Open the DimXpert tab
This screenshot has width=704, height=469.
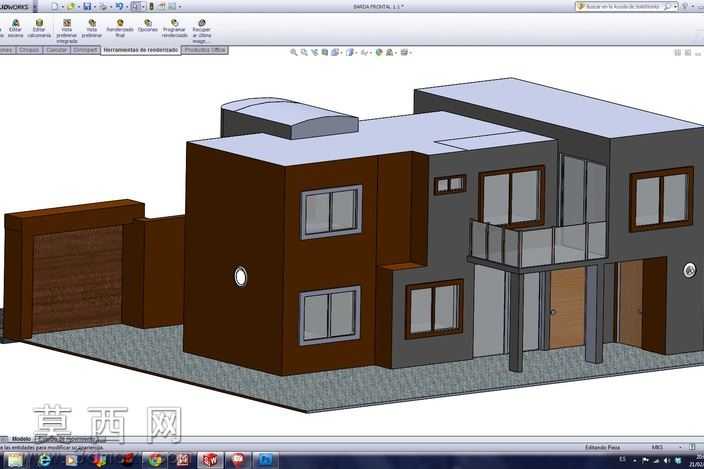coord(85,50)
